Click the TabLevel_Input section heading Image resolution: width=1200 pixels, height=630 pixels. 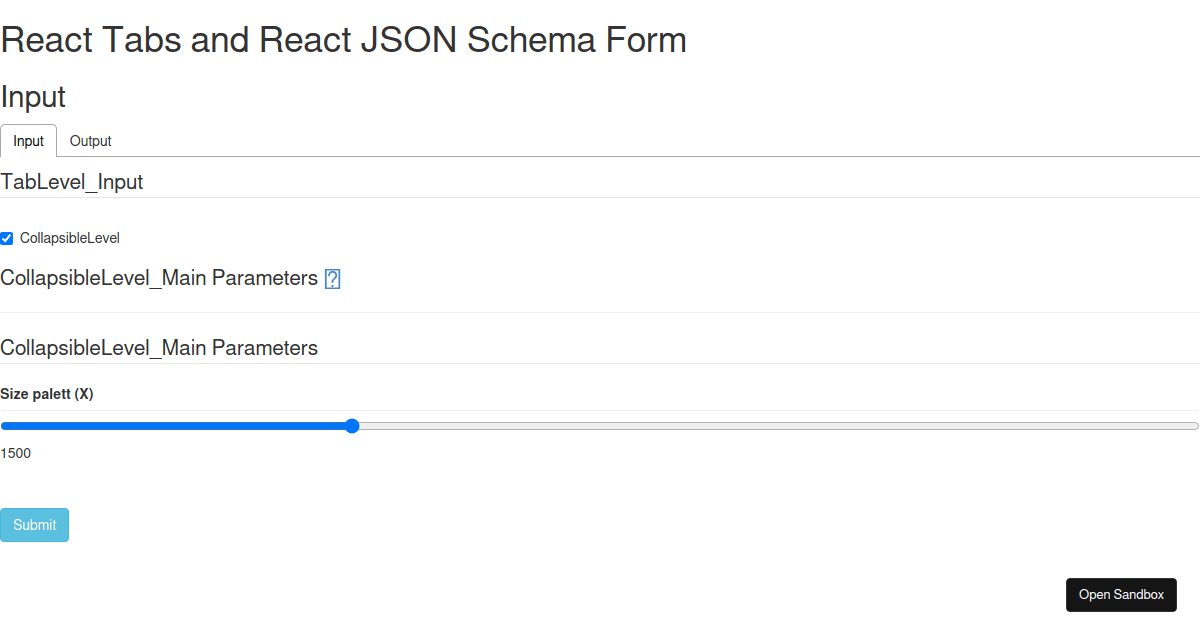[72, 182]
